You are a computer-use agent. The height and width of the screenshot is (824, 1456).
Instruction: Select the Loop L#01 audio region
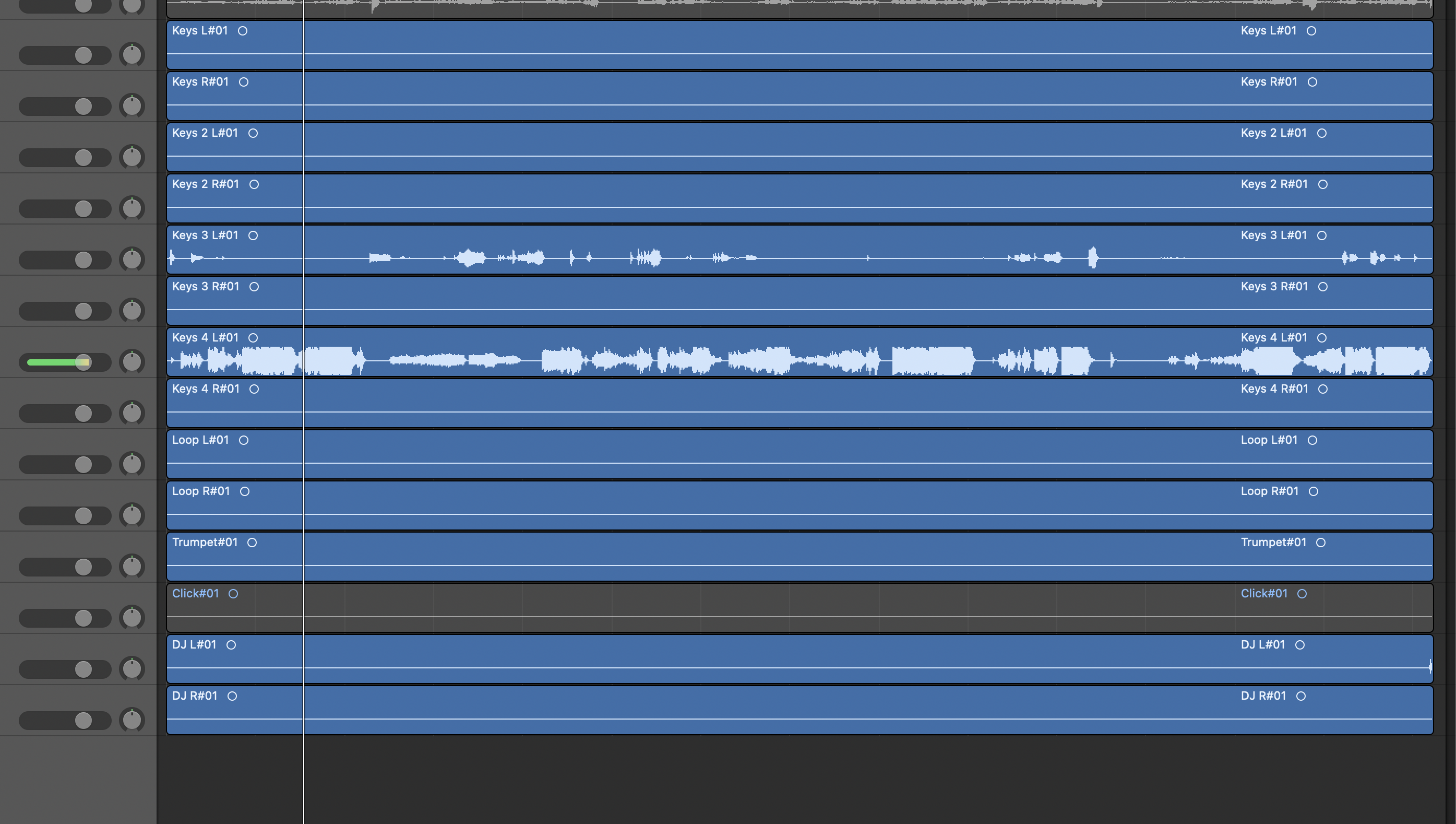coord(799,454)
